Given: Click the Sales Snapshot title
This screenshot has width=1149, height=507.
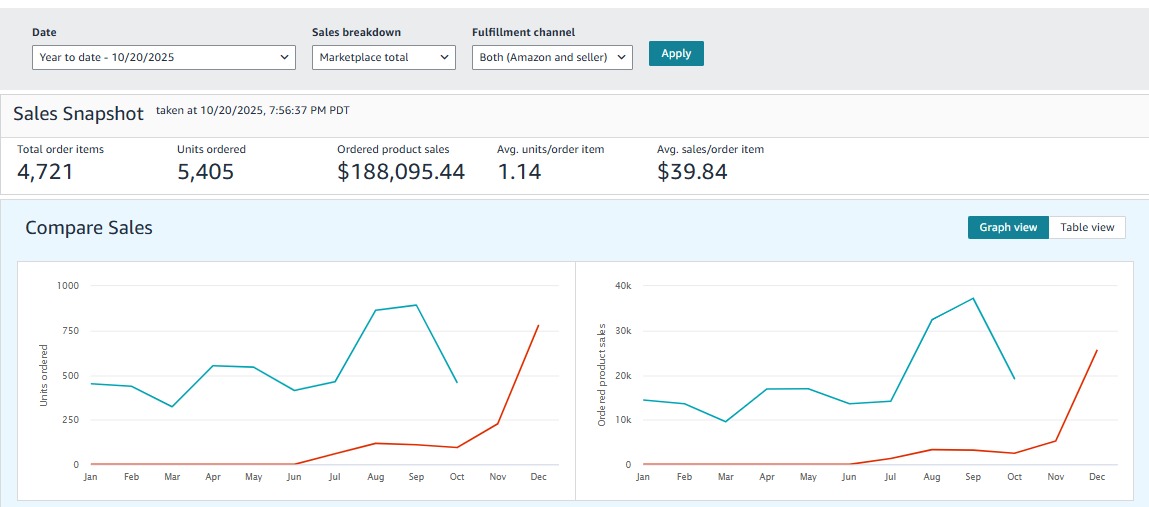Looking at the screenshot, I should [79, 113].
